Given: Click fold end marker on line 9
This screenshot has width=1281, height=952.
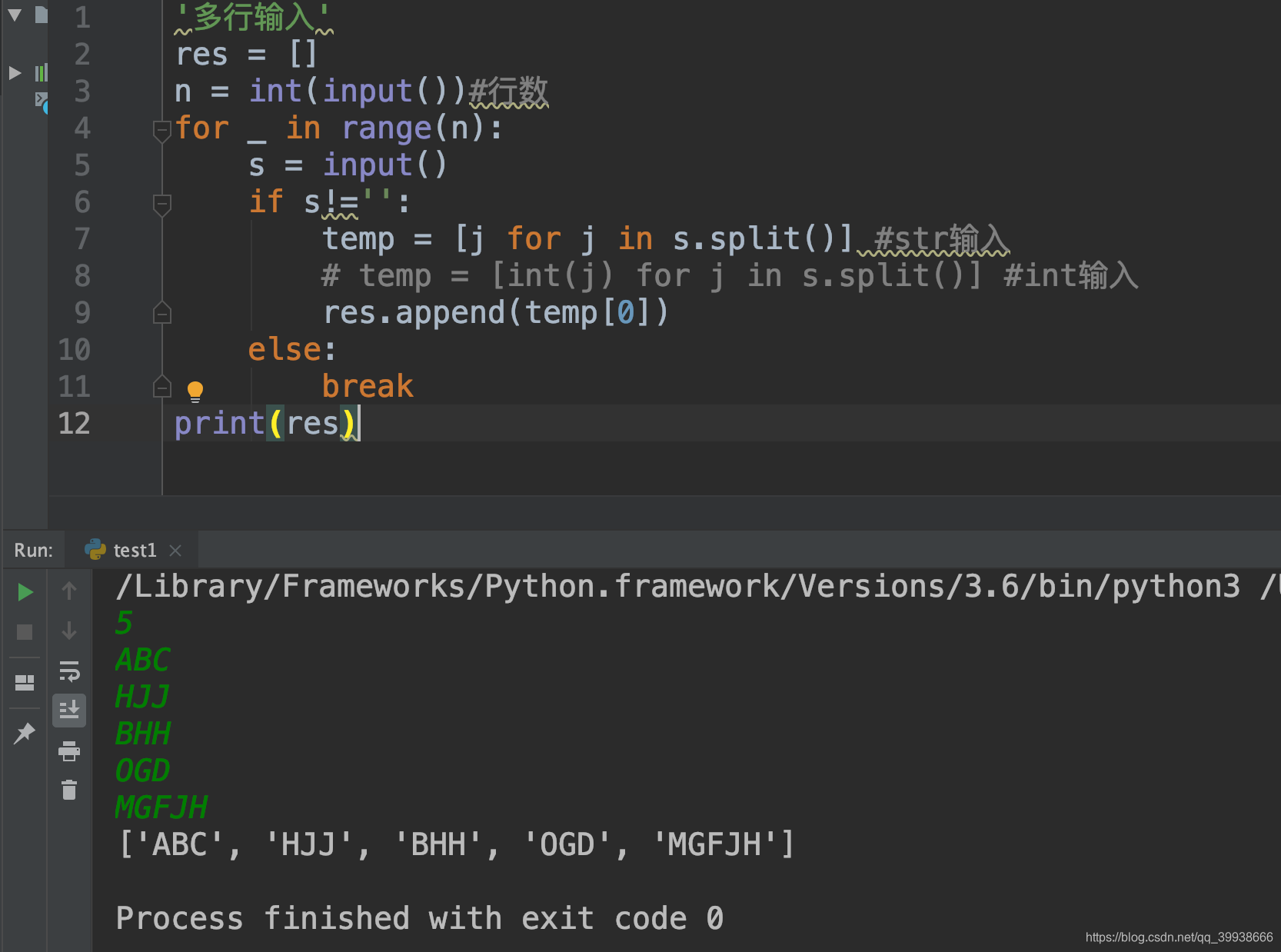Looking at the screenshot, I should [161, 312].
